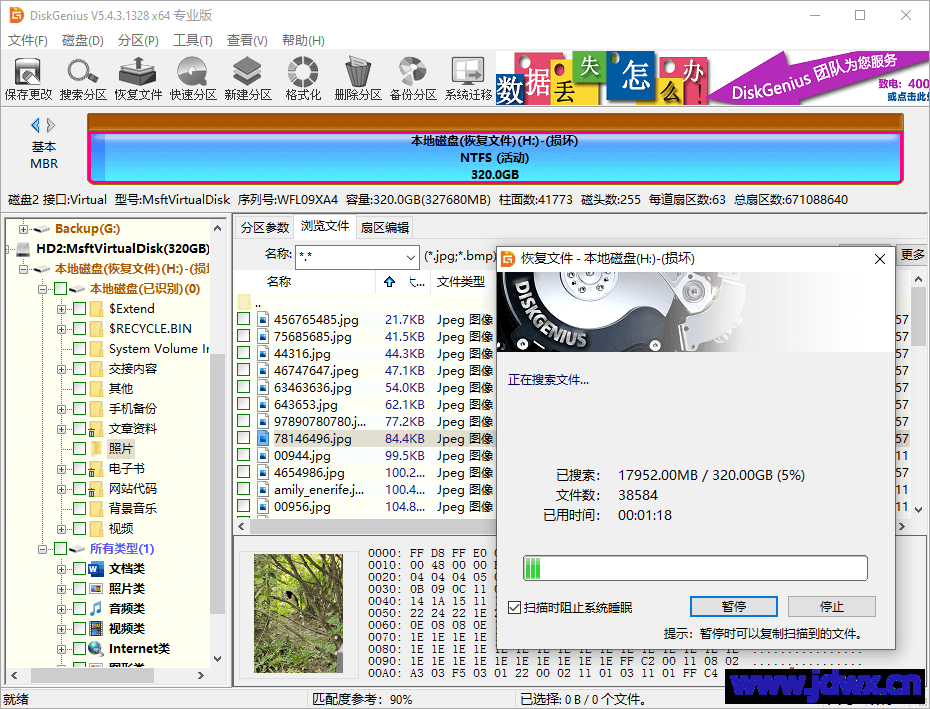Viewport: 930px width, 709px height.
Task: Click the folder icon of 手机备份
Action: [96, 409]
